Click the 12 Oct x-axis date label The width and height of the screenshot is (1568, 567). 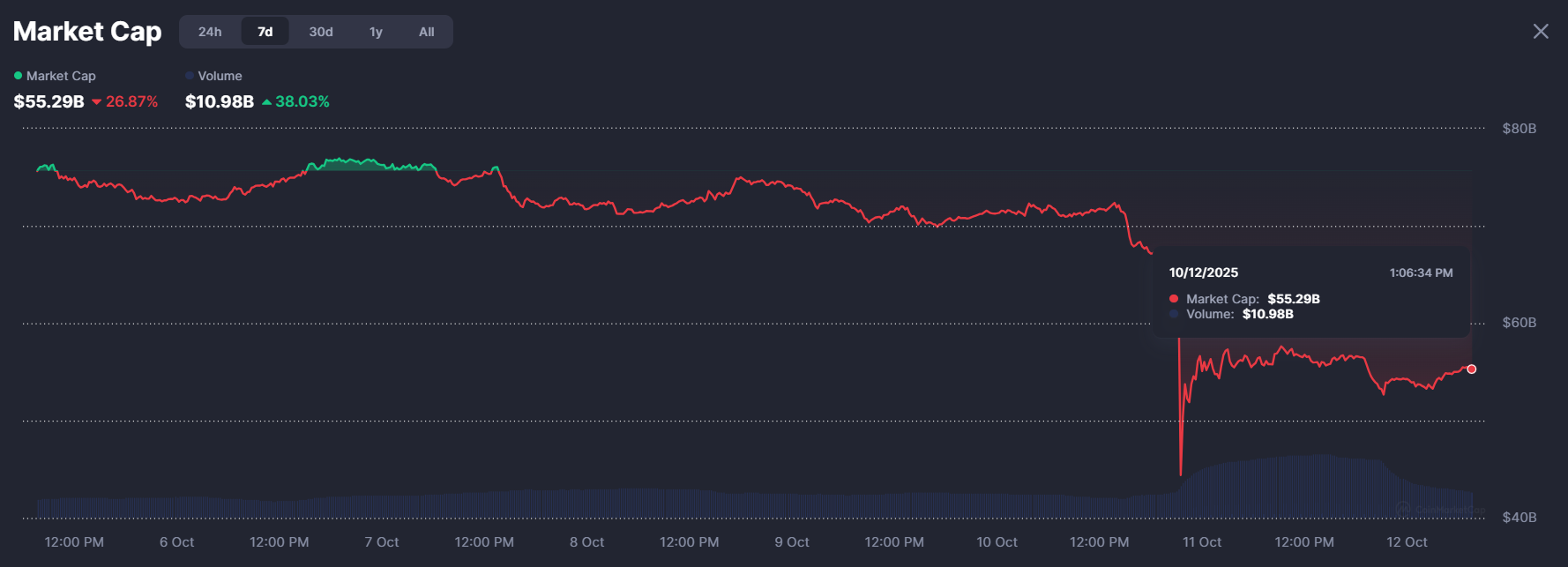pos(1406,542)
